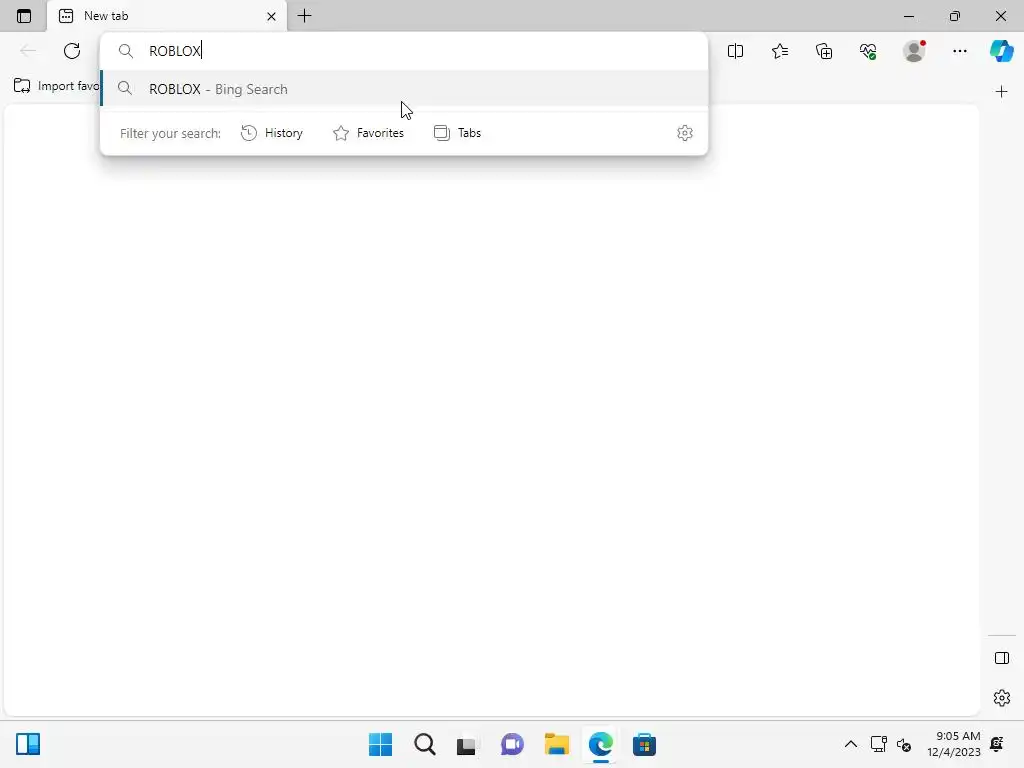Open Settings and more ellipsis menu
1024x768 pixels.
coord(959,51)
